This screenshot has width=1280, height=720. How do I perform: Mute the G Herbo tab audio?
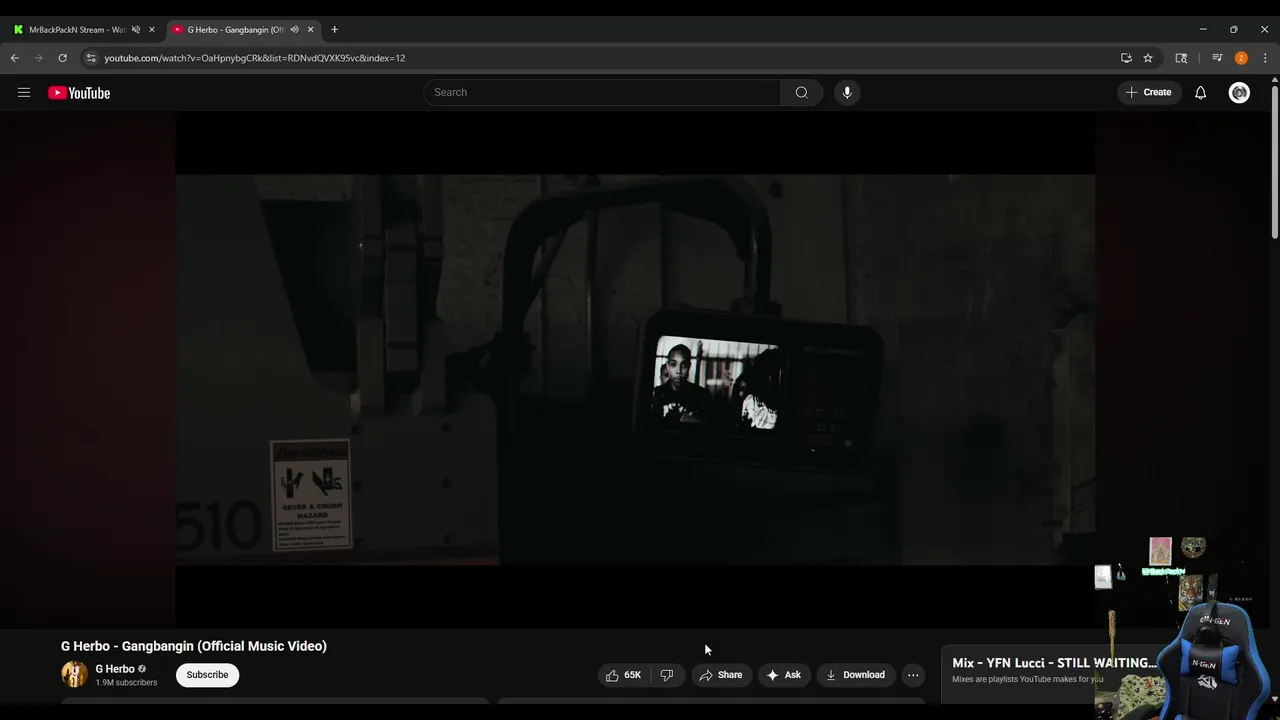(x=294, y=30)
